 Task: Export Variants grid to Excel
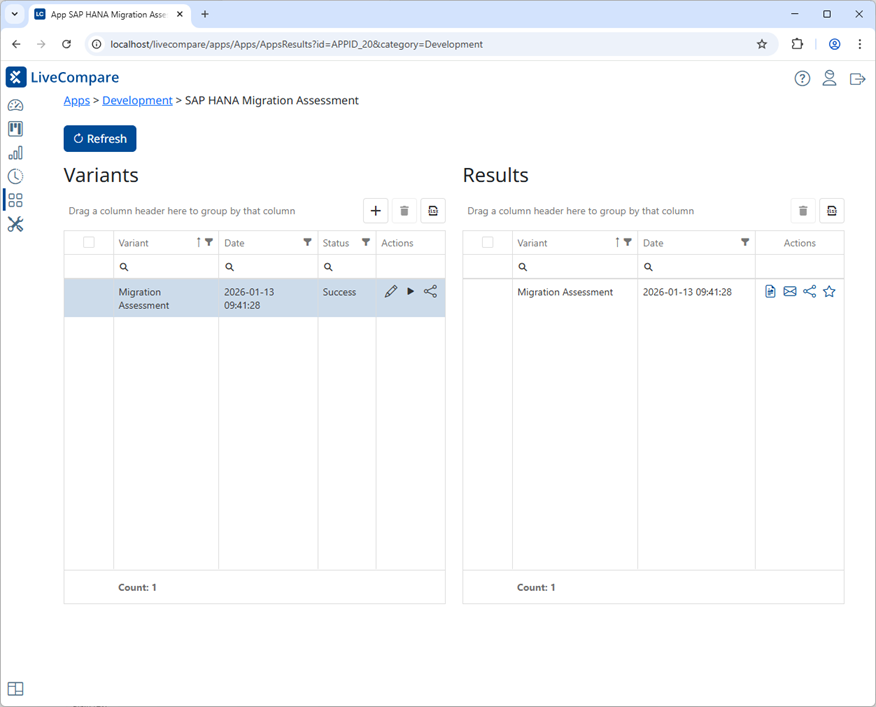point(433,211)
